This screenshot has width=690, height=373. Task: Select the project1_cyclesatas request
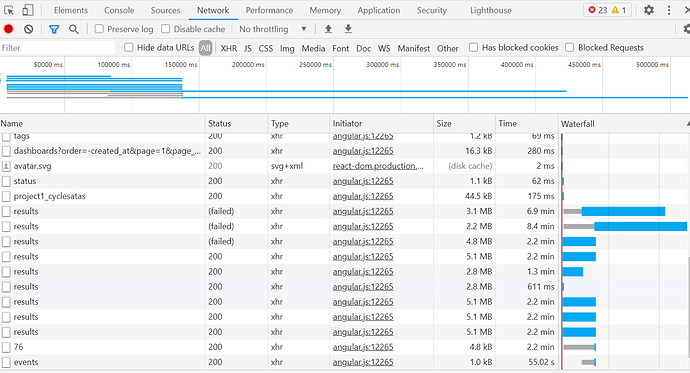point(345,196)
